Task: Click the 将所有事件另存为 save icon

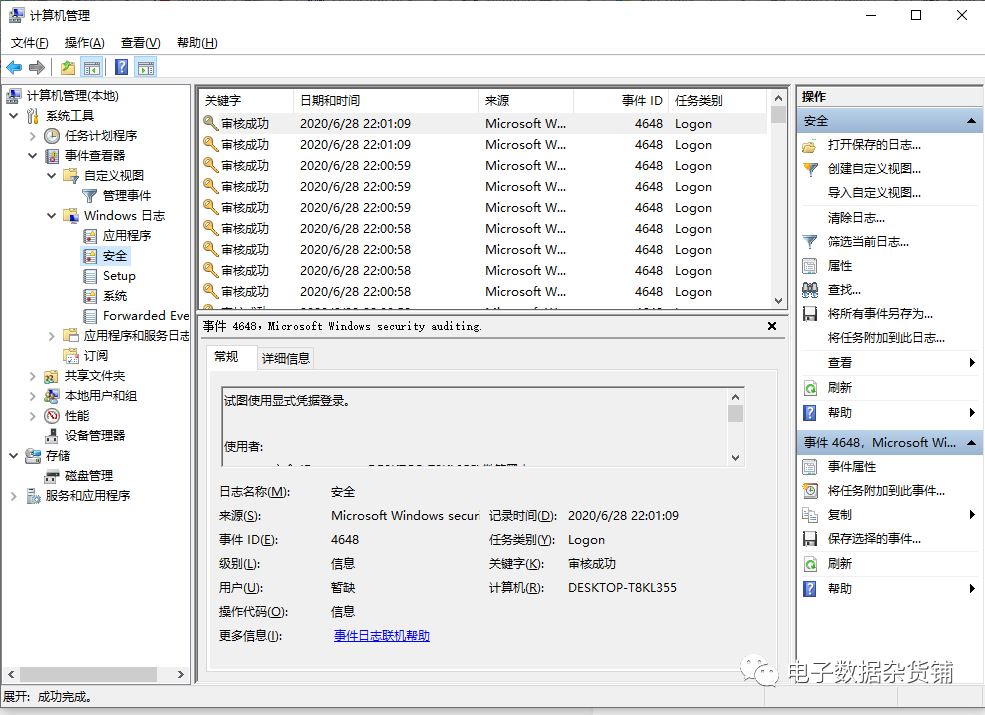Action: tap(808, 312)
